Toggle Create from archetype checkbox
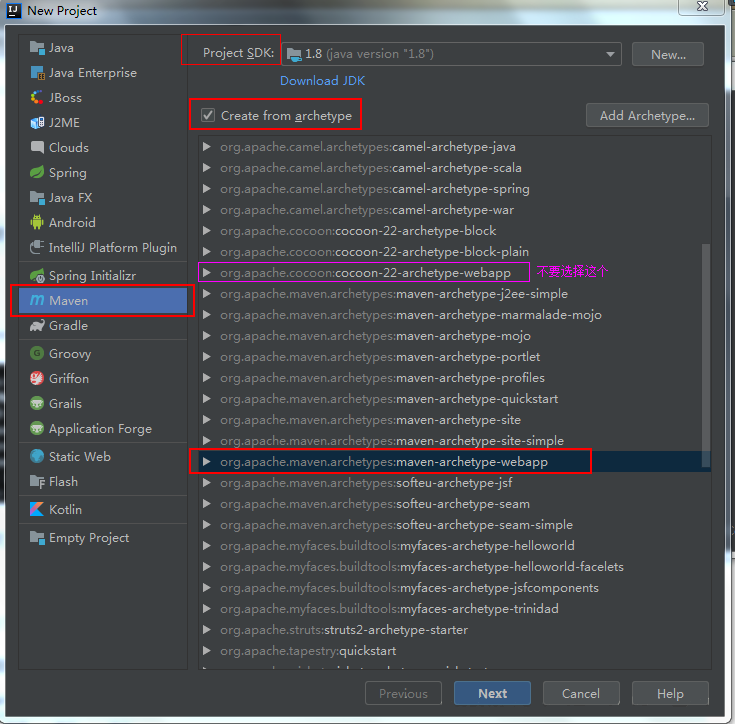Viewport: 735px width, 724px height. (x=208, y=115)
